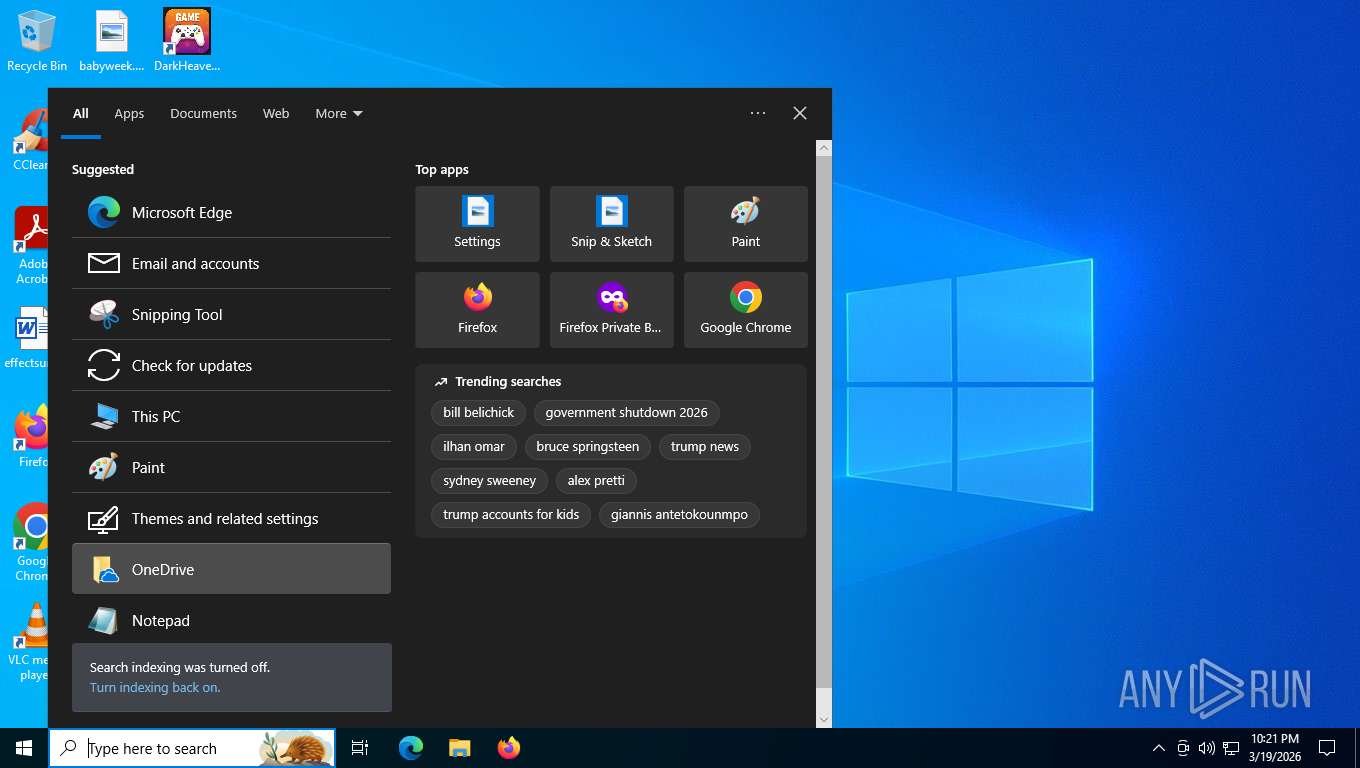Search trending topic giannis antetokounmpo
This screenshot has width=1360, height=768.
(x=680, y=515)
